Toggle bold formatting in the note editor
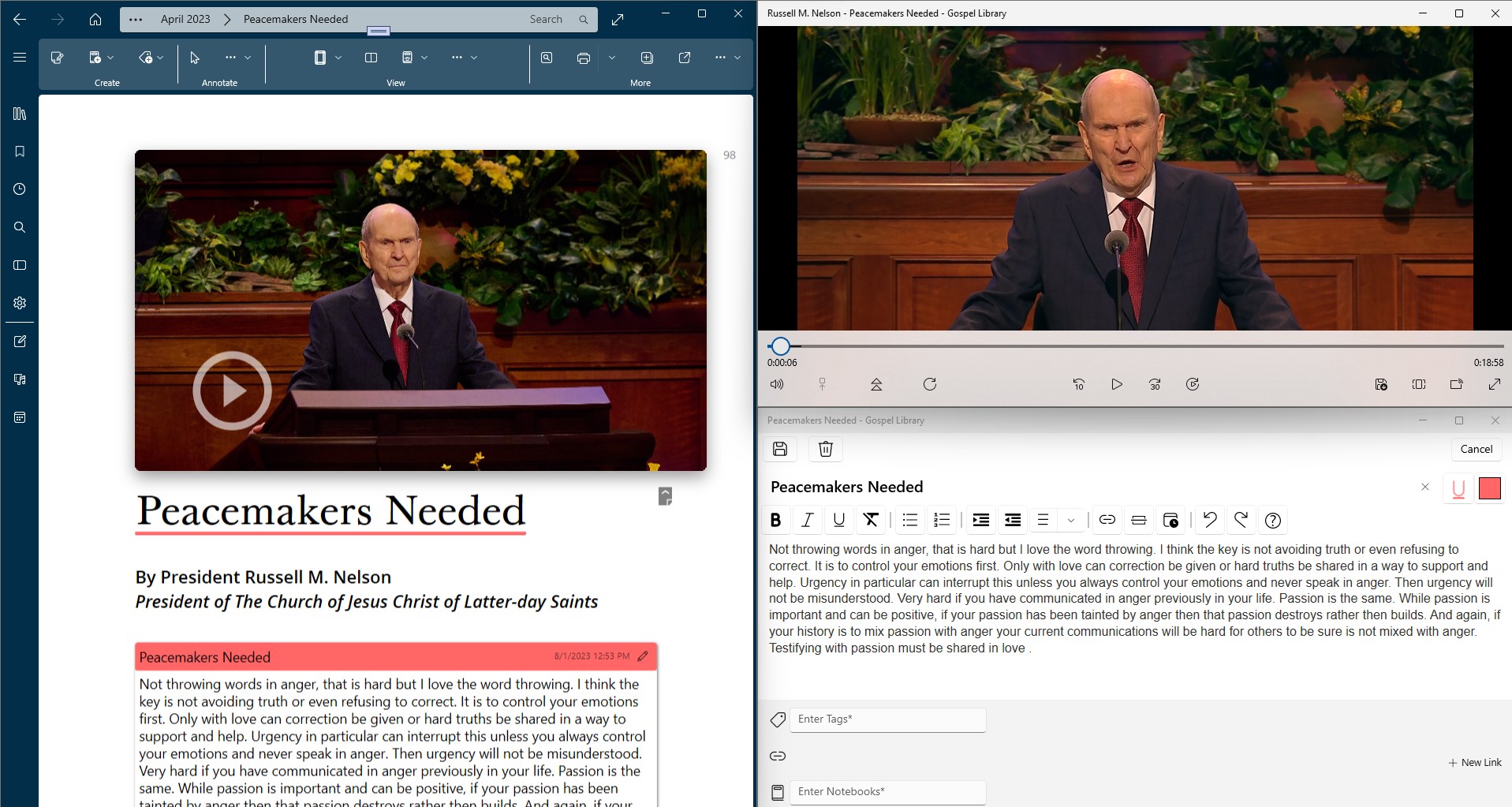Viewport: 1512px width, 807px height. click(x=775, y=520)
